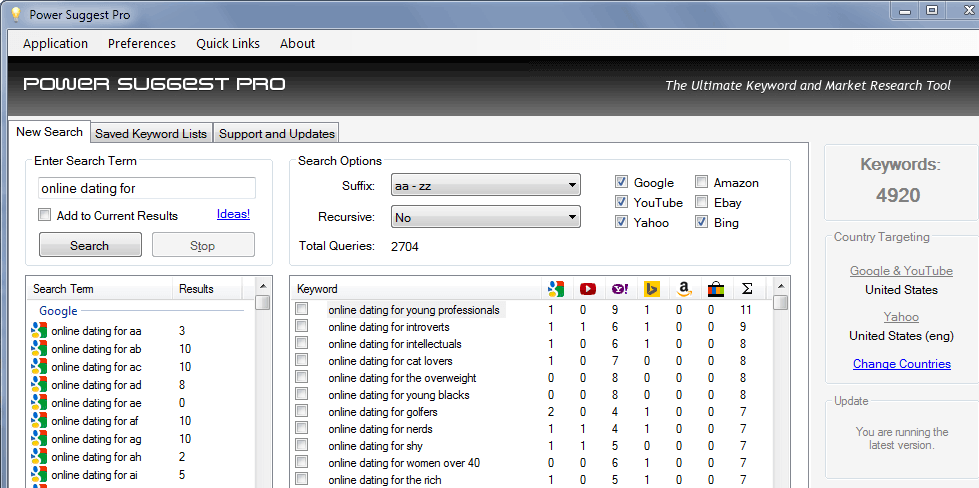Click the YouTube column header icon
This screenshot has height=488, width=979.
point(588,289)
